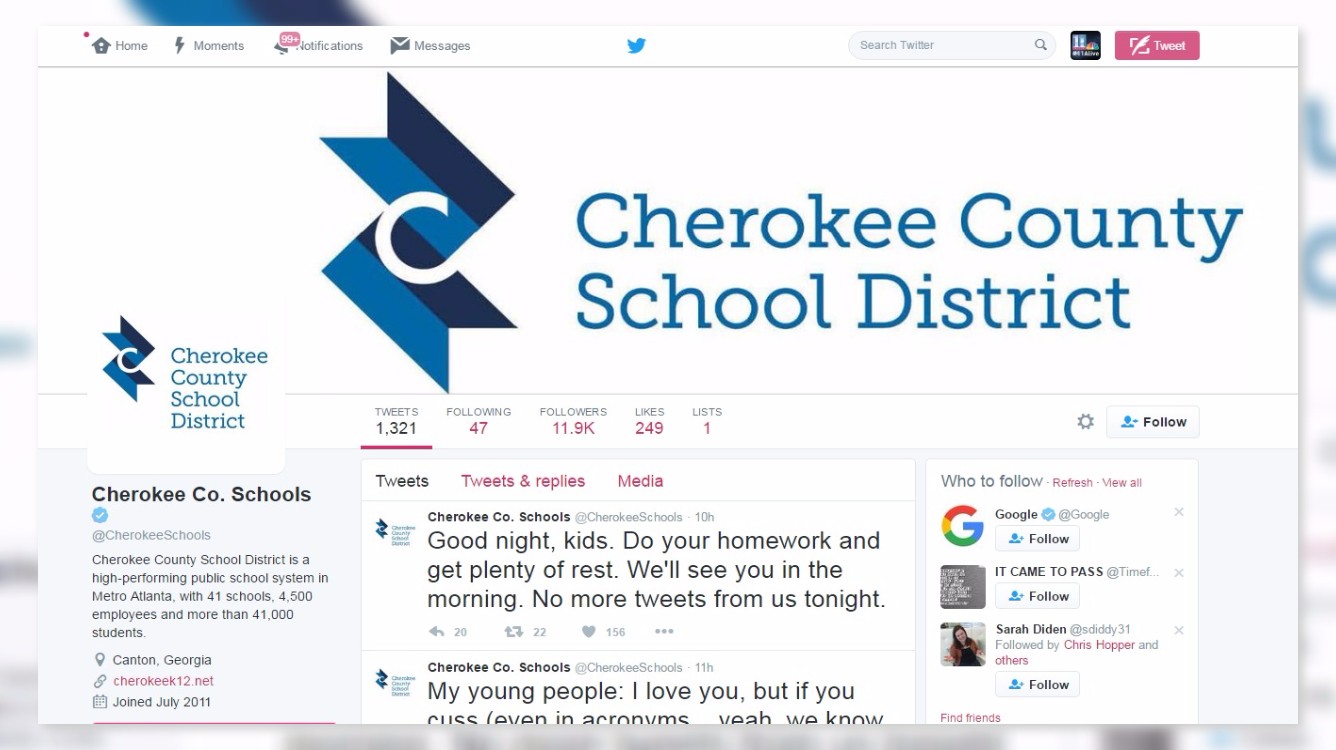
Task: Switch to the Media tab
Action: (x=640, y=481)
